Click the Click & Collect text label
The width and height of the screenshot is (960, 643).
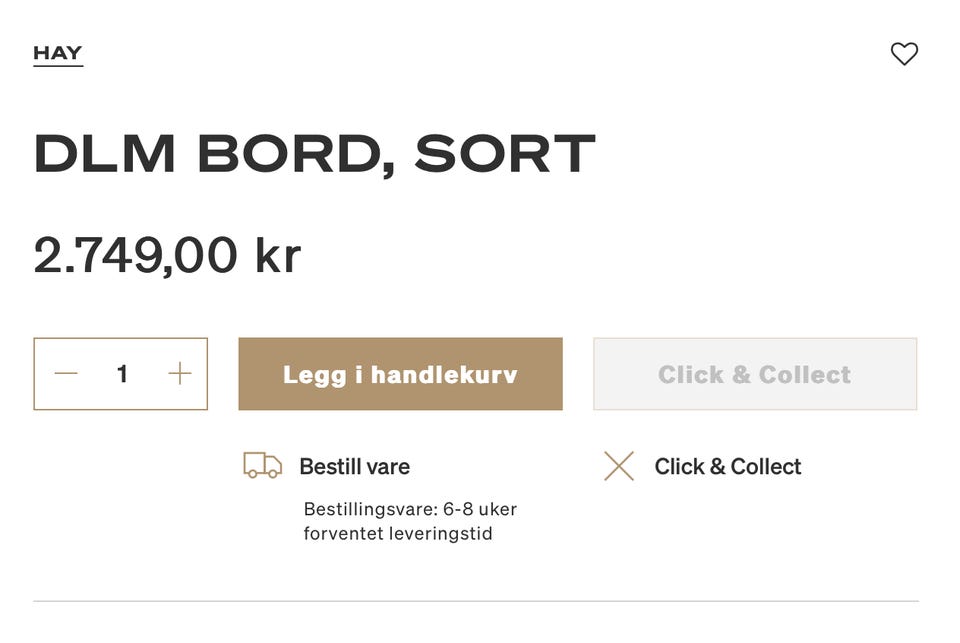pyautogui.click(x=727, y=466)
